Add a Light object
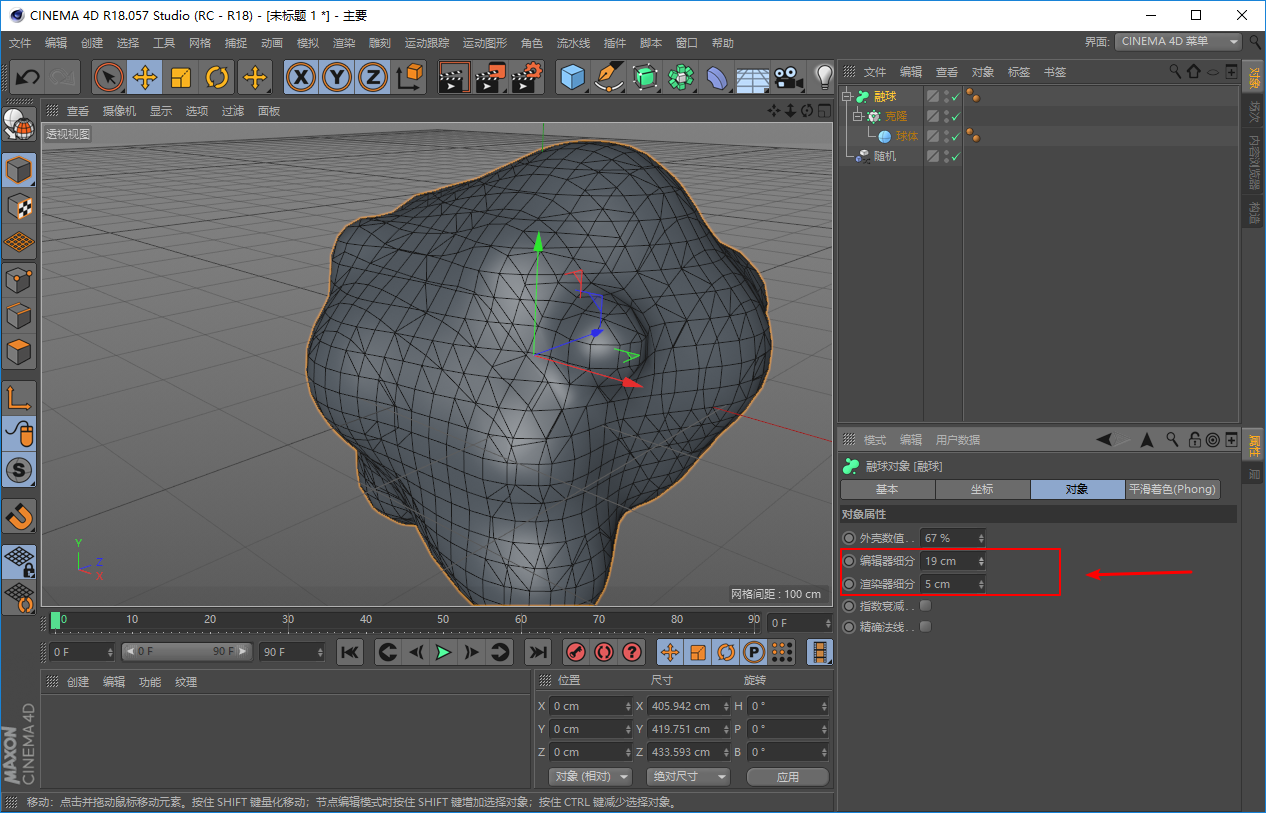The image size is (1266, 813). (x=823, y=77)
